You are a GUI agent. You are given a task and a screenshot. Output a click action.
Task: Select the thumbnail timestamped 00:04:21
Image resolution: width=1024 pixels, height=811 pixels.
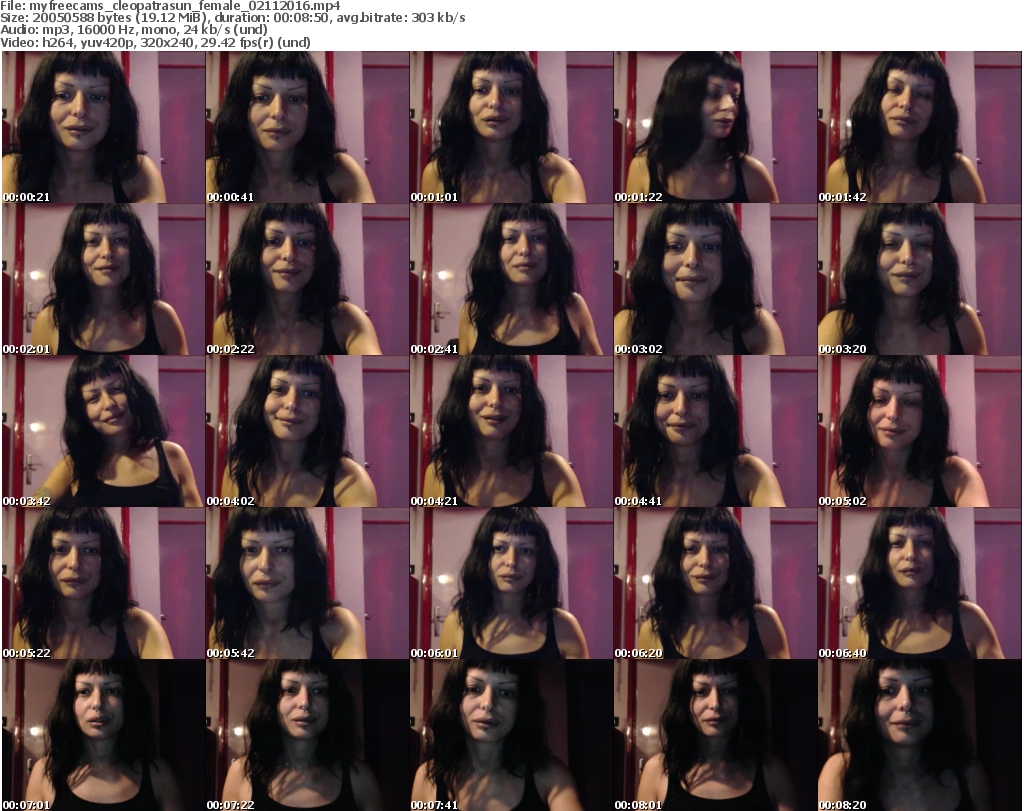click(511, 432)
